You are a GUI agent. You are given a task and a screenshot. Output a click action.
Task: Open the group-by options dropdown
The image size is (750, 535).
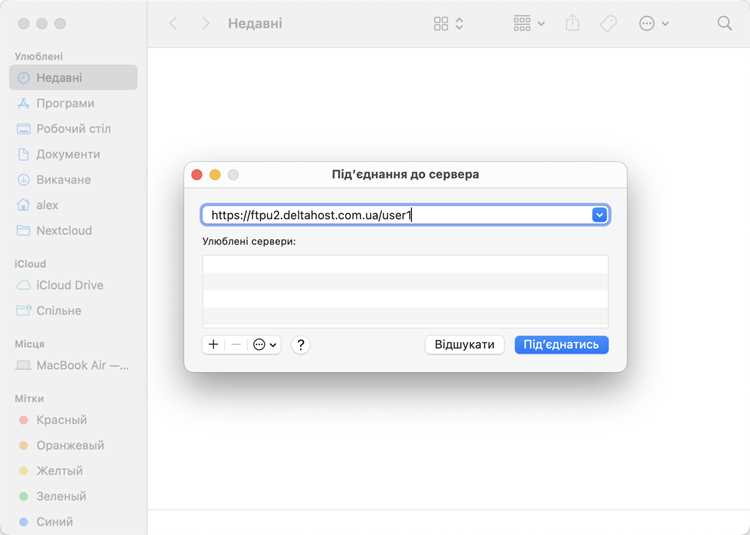(x=529, y=23)
